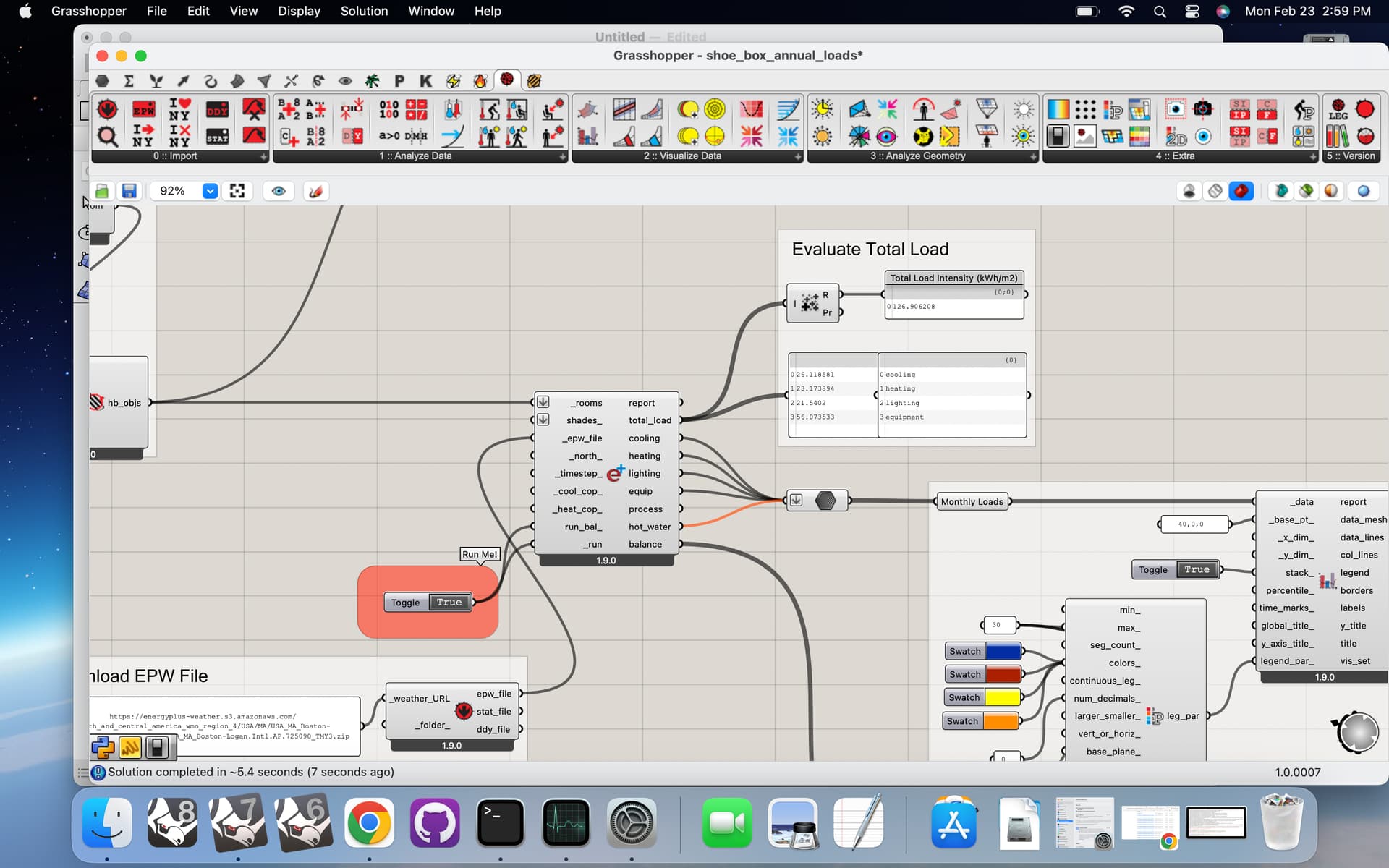Screen dimensions: 1389x868
Task: Click the sketch red pen icon
Action: 315,191
